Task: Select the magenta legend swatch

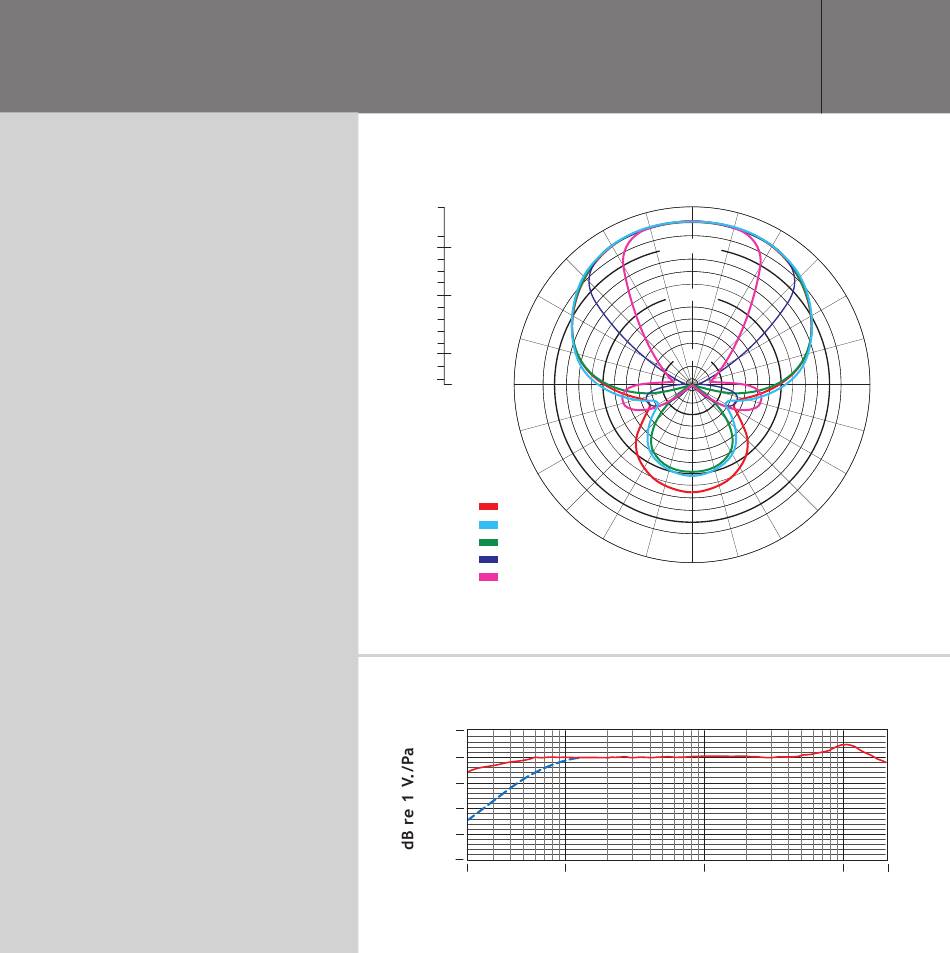Action: (488, 577)
